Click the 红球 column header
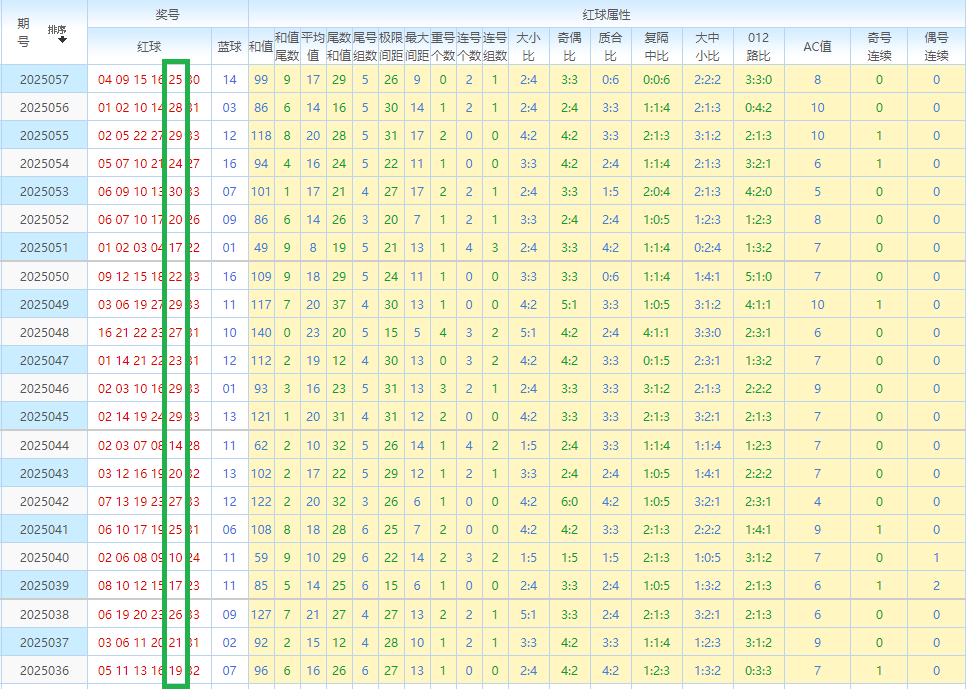The height and width of the screenshot is (689, 967). (149, 46)
